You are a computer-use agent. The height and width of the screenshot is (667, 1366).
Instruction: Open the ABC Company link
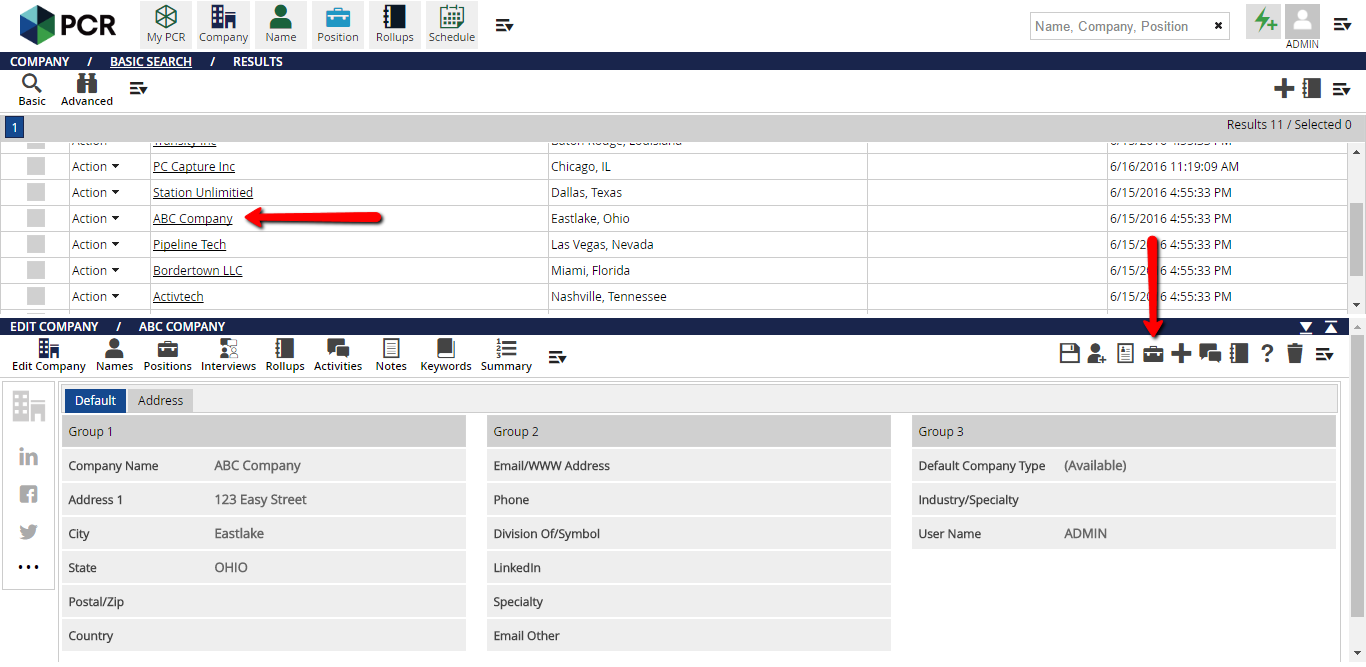click(193, 219)
